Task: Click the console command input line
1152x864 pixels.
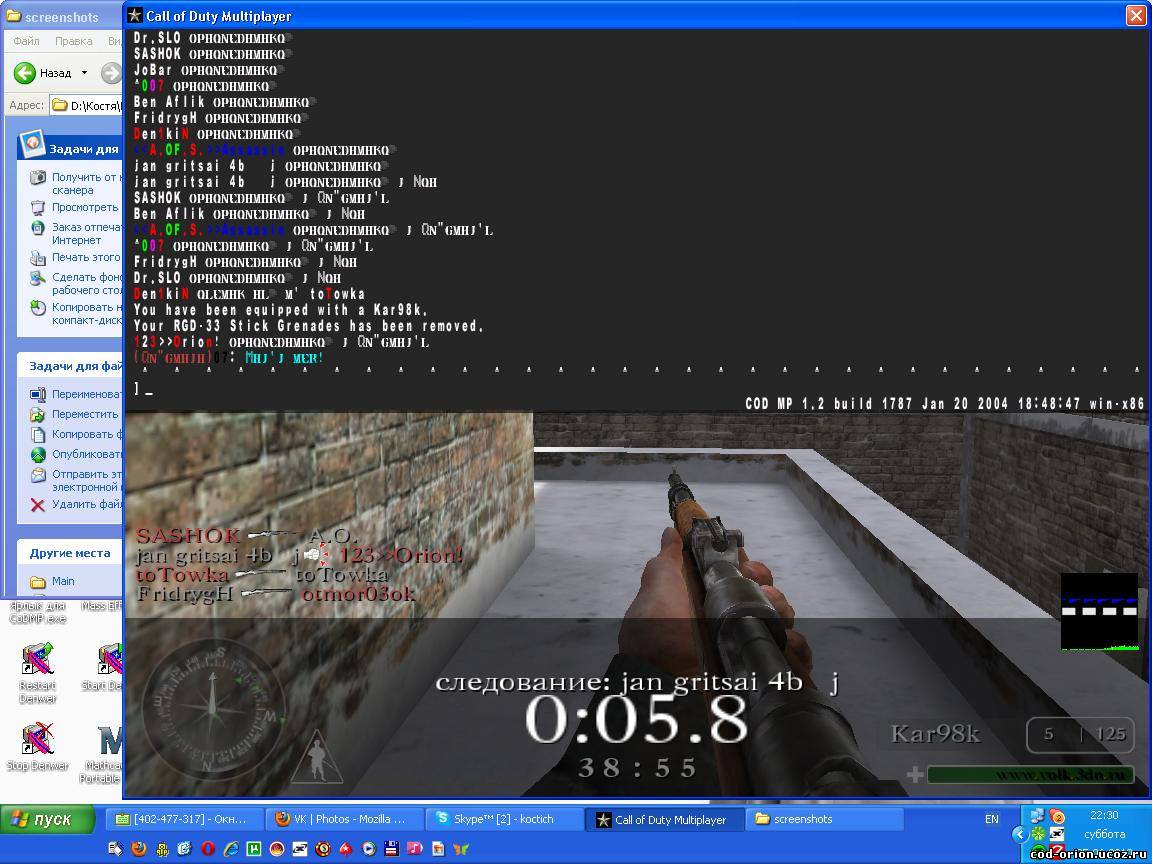Action: pyautogui.click(x=638, y=389)
